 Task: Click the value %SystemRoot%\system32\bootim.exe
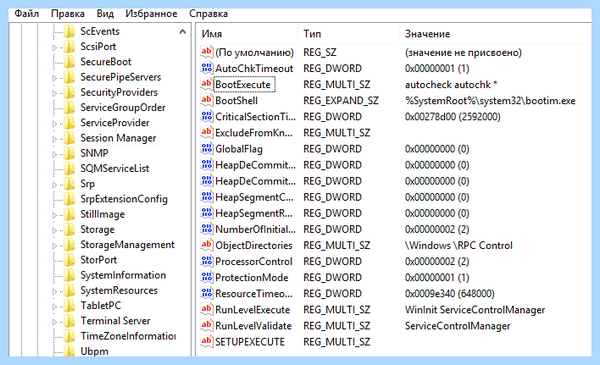pyautogui.click(x=490, y=101)
